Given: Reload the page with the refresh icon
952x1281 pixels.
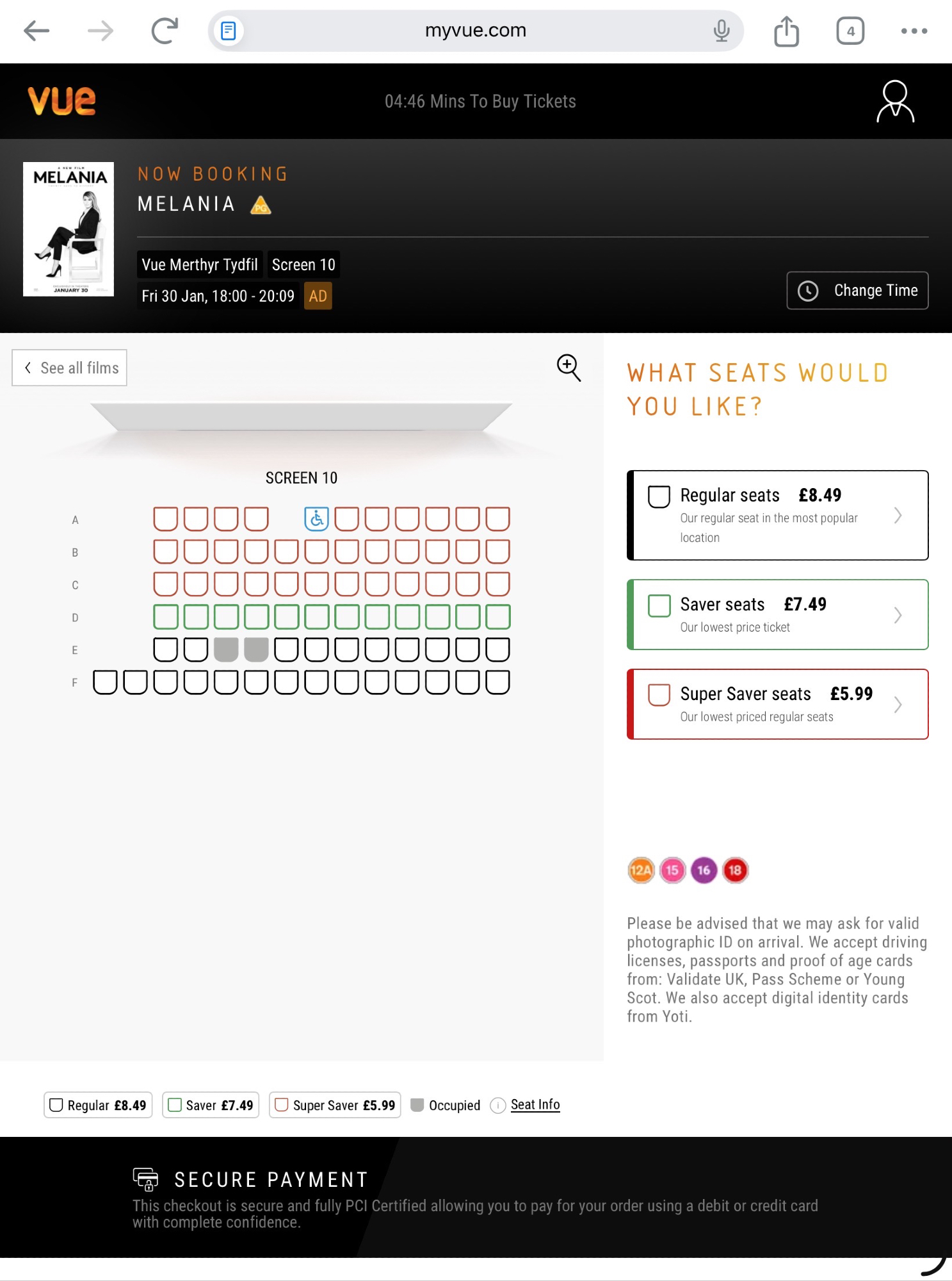Looking at the screenshot, I should pyautogui.click(x=165, y=31).
